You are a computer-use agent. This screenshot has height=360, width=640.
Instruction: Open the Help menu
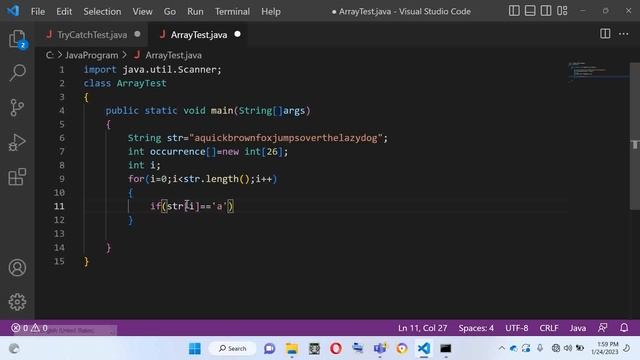click(271, 11)
